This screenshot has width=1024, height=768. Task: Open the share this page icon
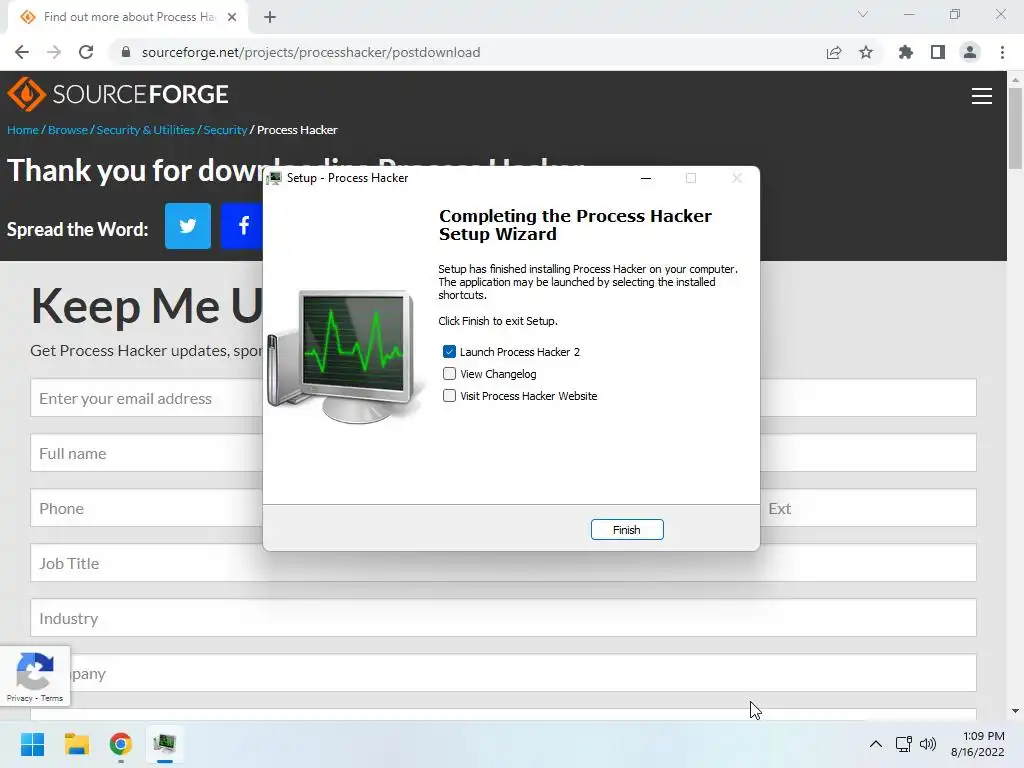(834, 52)
